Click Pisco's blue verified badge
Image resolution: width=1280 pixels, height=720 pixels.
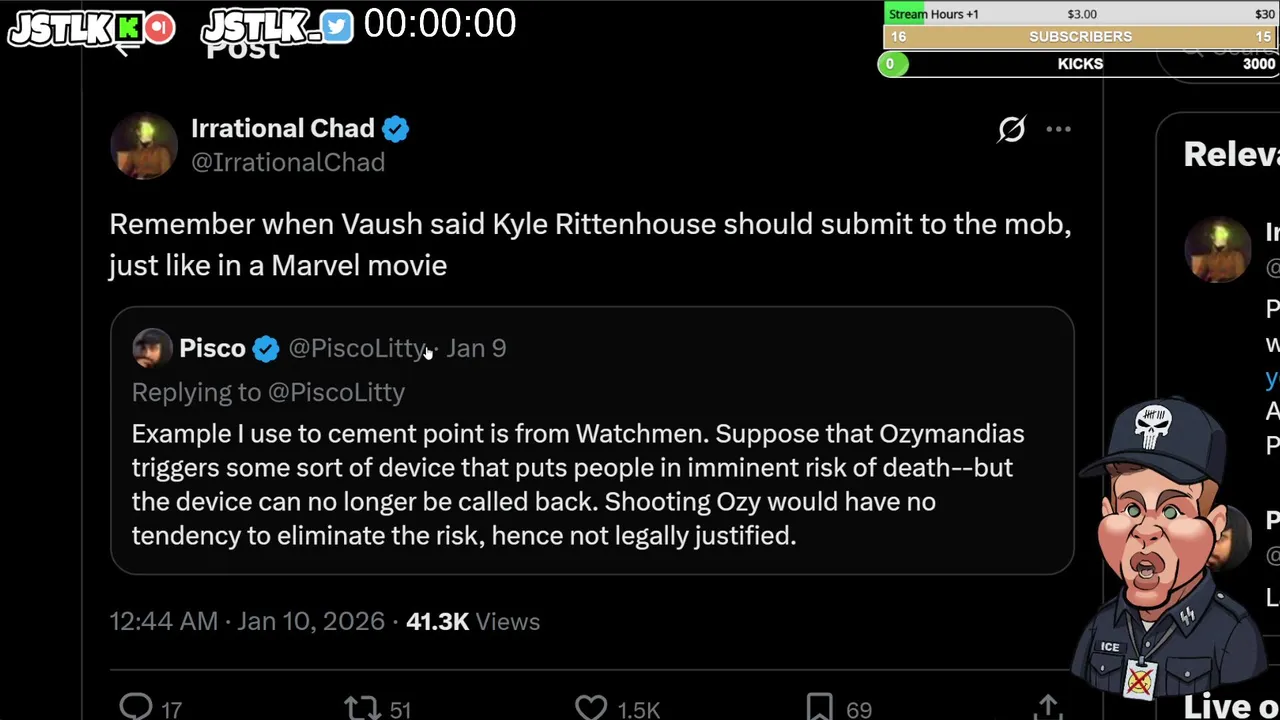point(266,348)
